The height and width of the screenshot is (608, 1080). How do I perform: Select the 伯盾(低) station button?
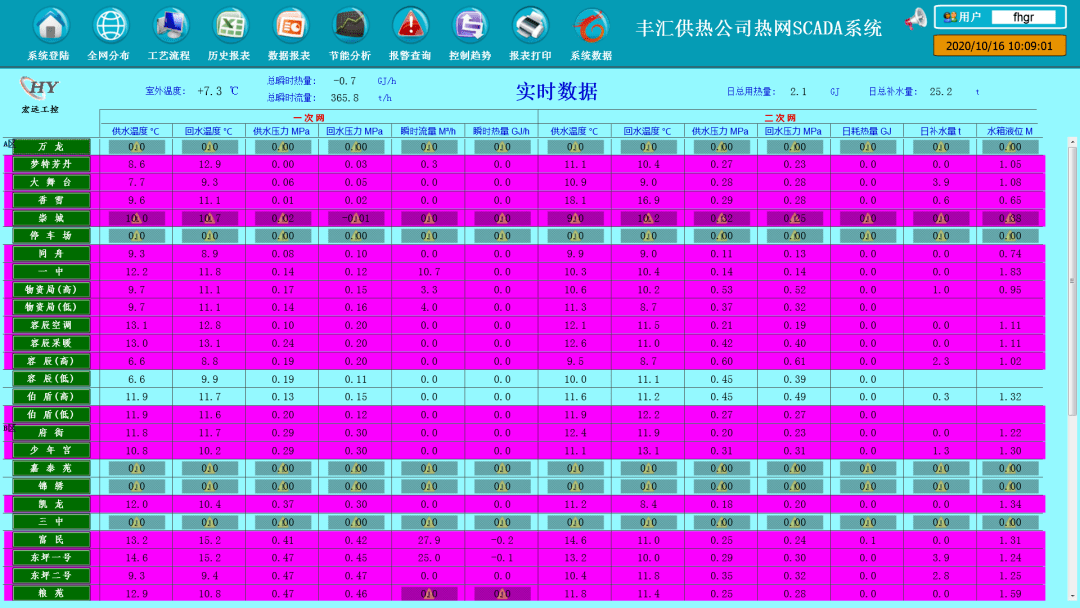click(52, 415)
